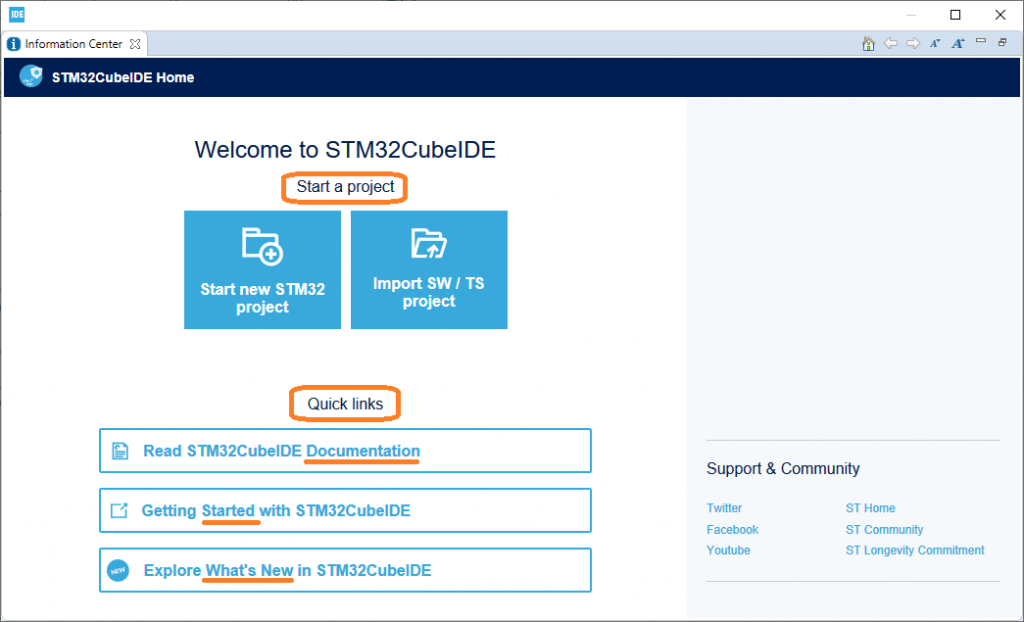
Task: Click the Import SW / TS project icon
Action: (x=428, y=245)
